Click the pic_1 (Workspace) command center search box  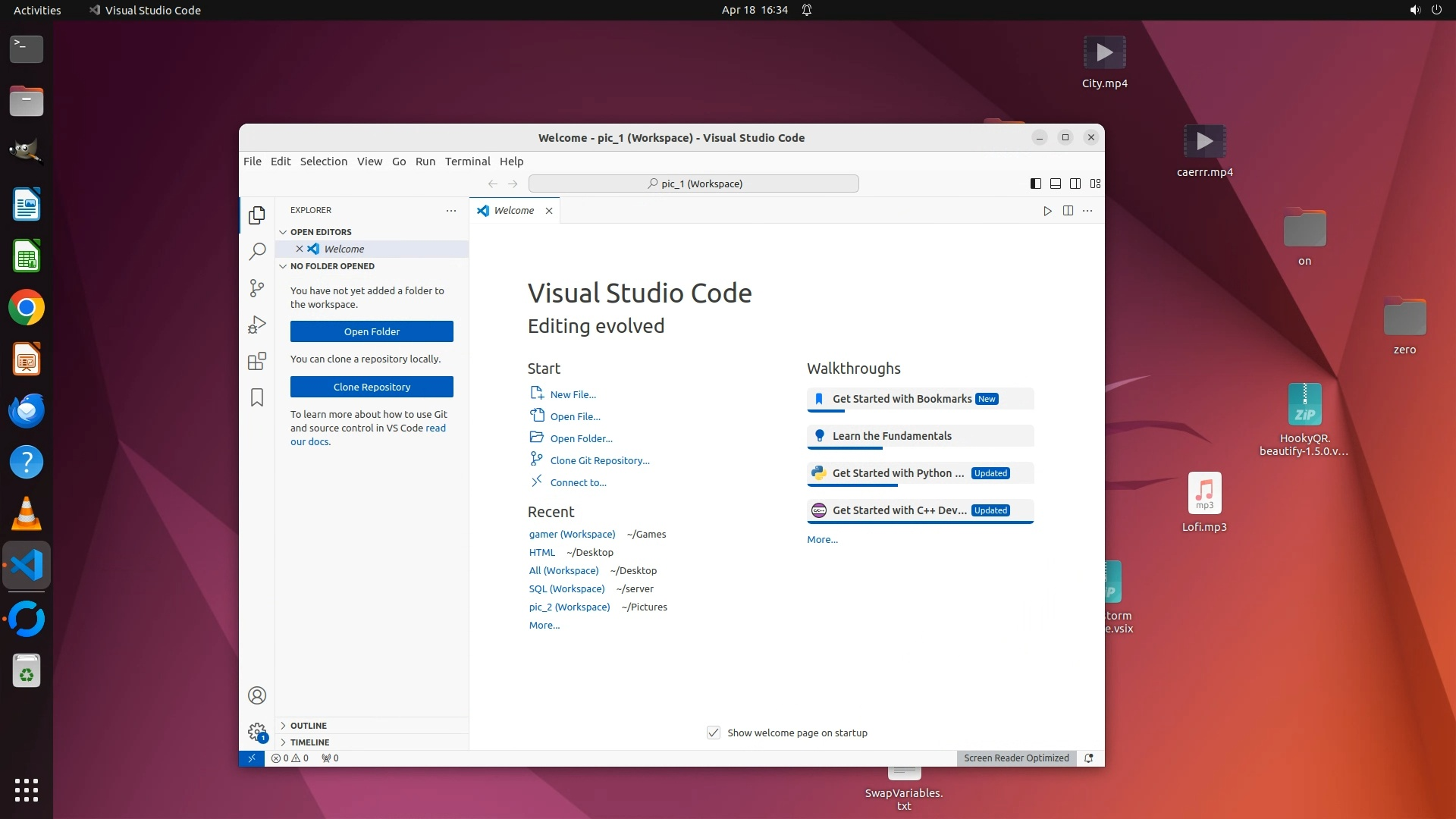[693, 184]
